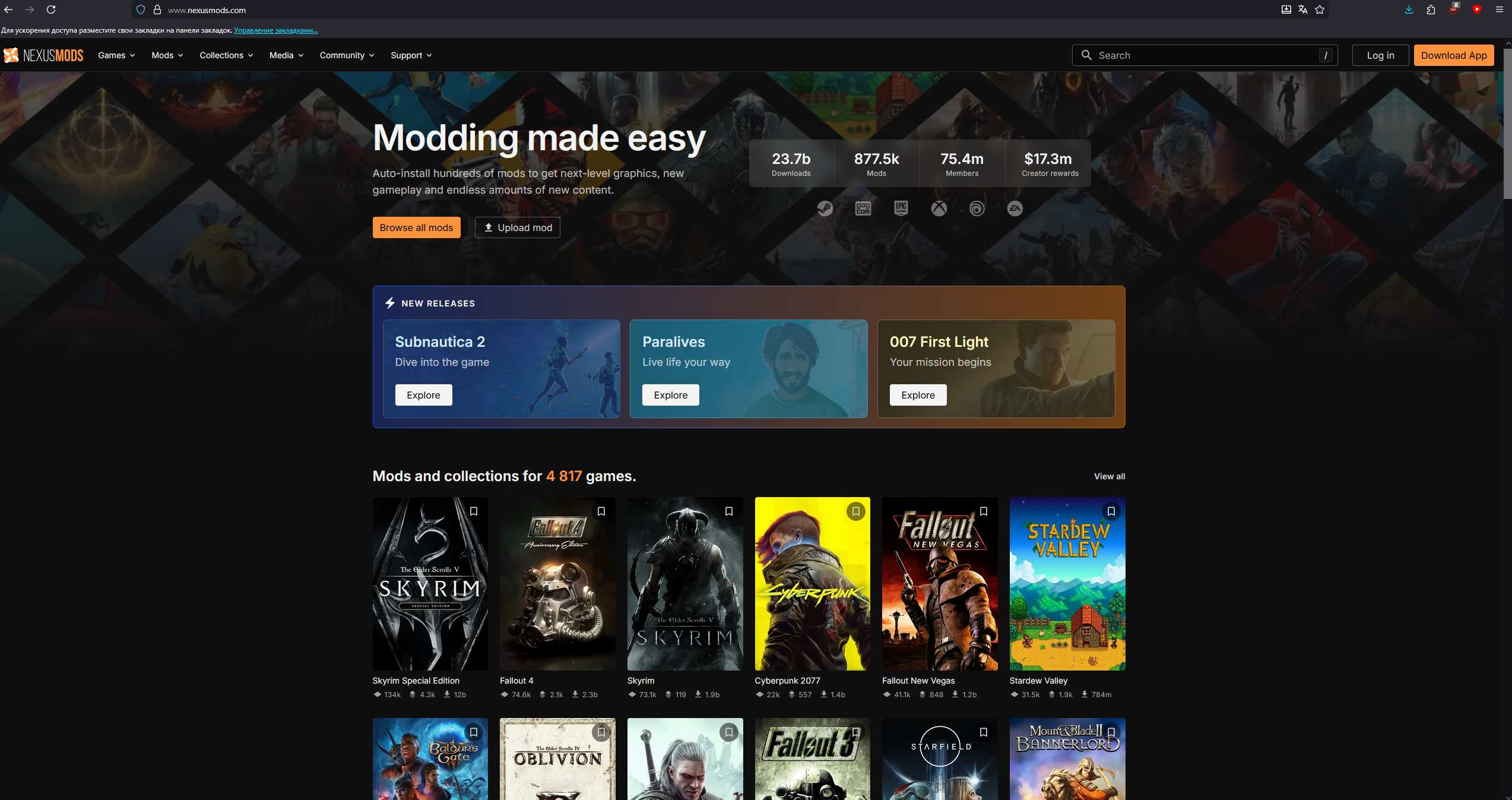
Task: Toggle the bookmark on Fallout New Vegas cover
Action: (984, 511)
